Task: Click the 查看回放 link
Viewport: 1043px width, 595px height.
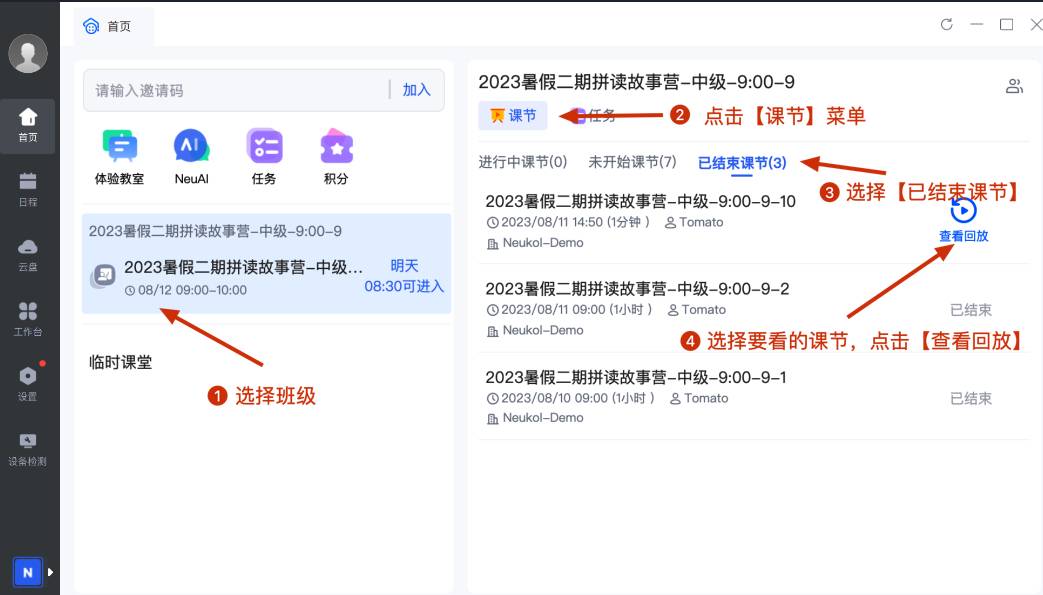Action: click(x=963, y=236)
